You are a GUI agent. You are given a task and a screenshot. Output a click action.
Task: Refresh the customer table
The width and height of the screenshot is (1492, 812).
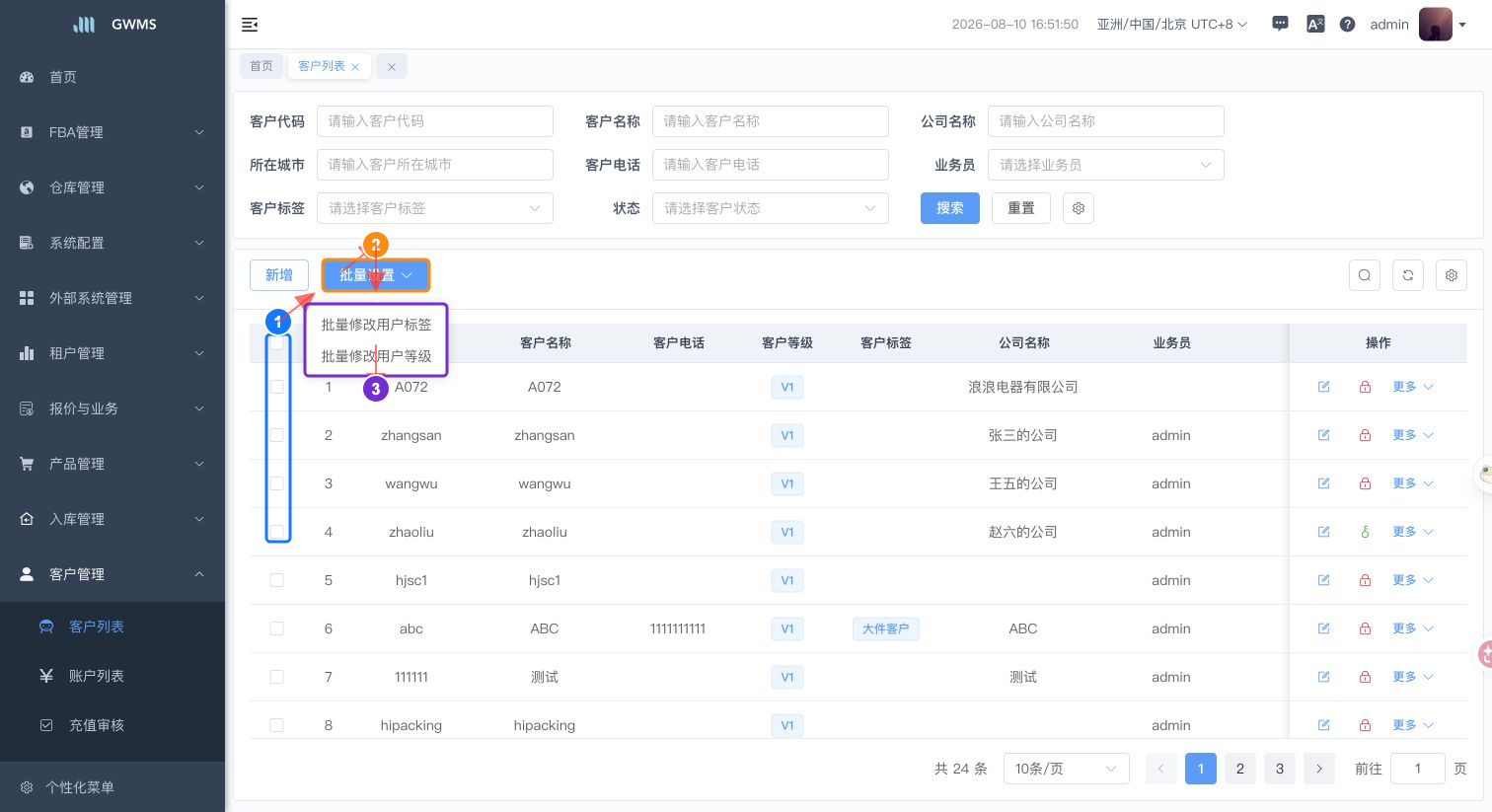[x=1408, y=275]
